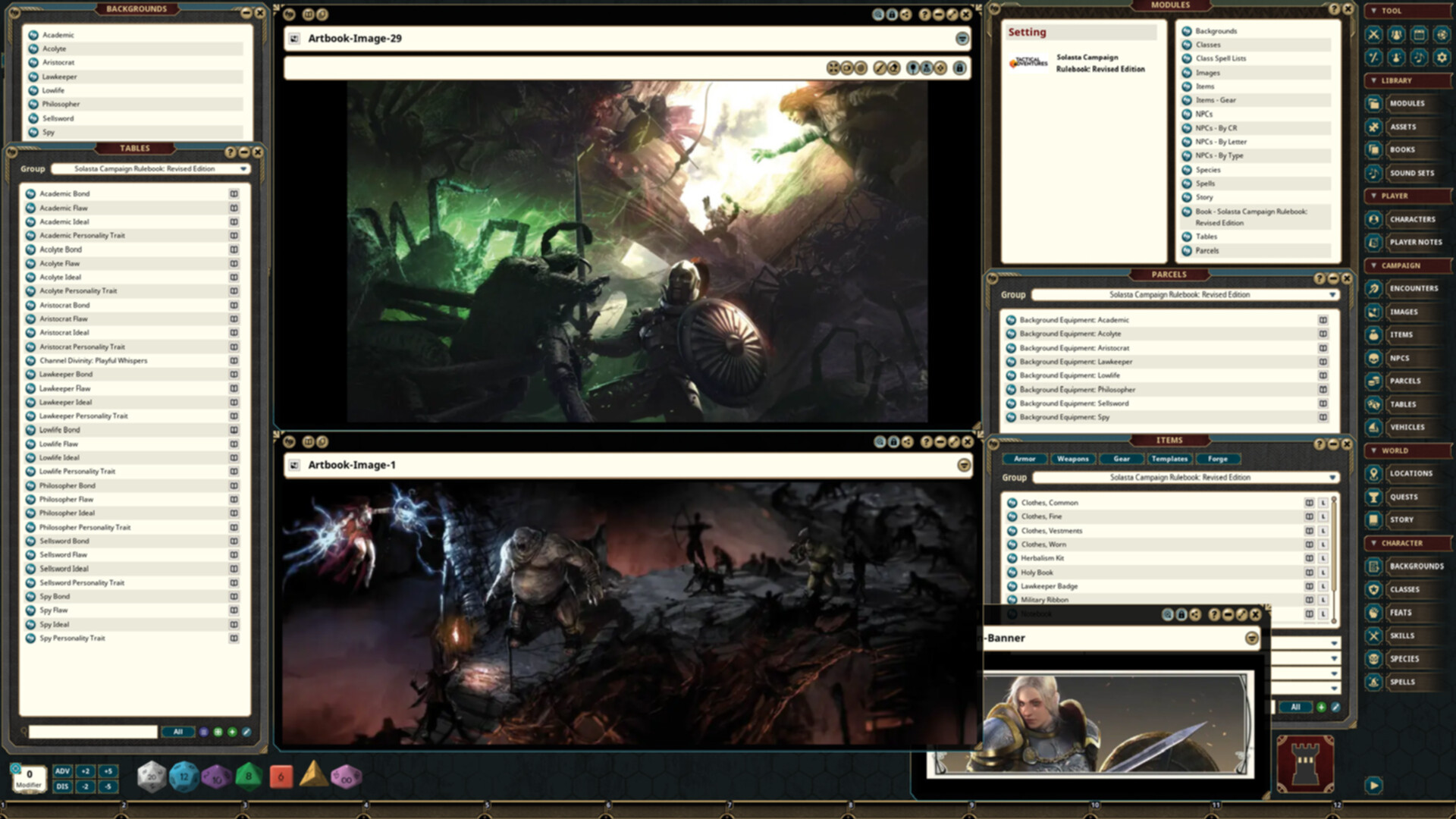Viewport: 1456px width, 819px height.
Task: Roll the red d6 from the dice tray
Action: (x=281, y=776)
